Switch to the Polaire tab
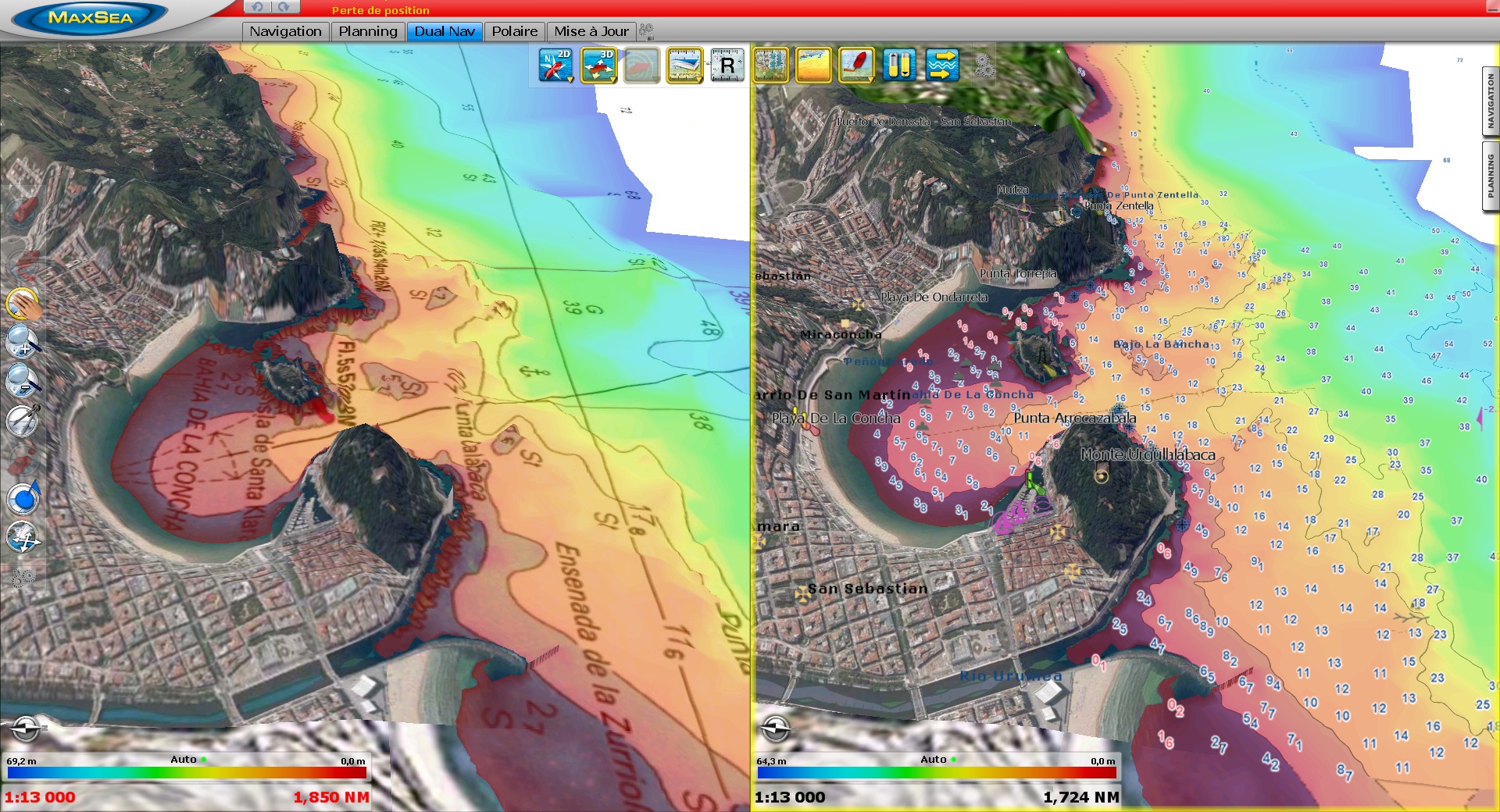The width and height of the screenshot is (1500, 812). [x=514, y=31]
